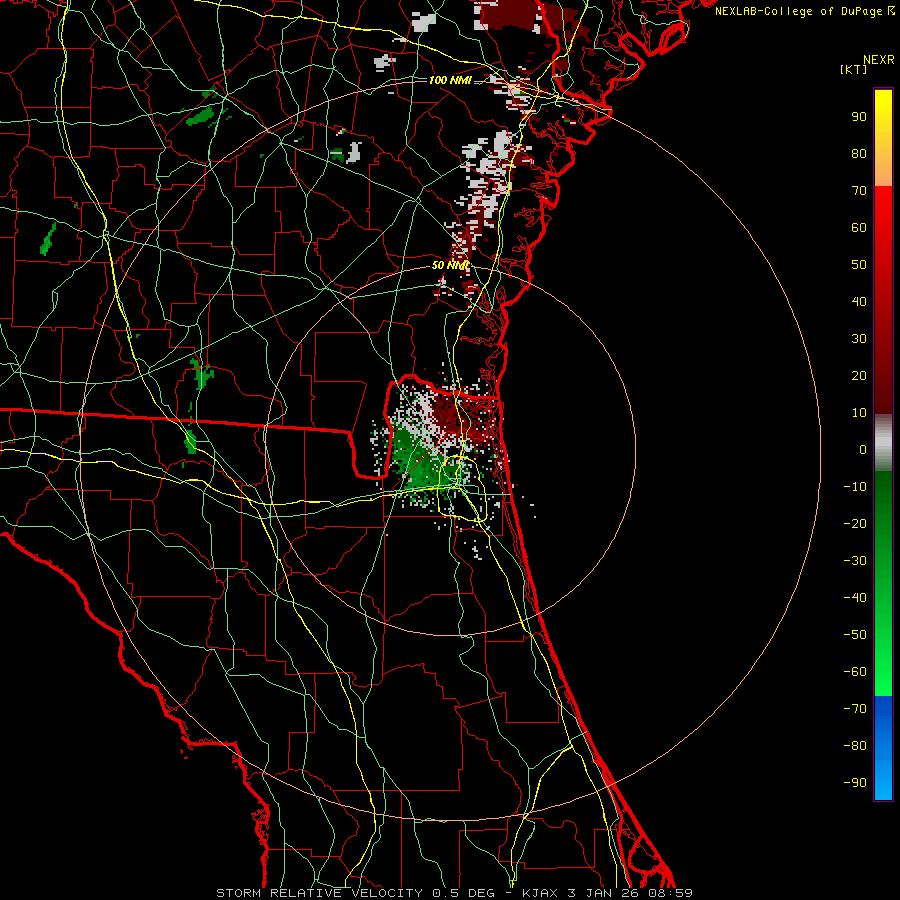Click STORM RELATIVE VELOCITY in the caption
Screen dimensions: 900x900
coord(319,893)
